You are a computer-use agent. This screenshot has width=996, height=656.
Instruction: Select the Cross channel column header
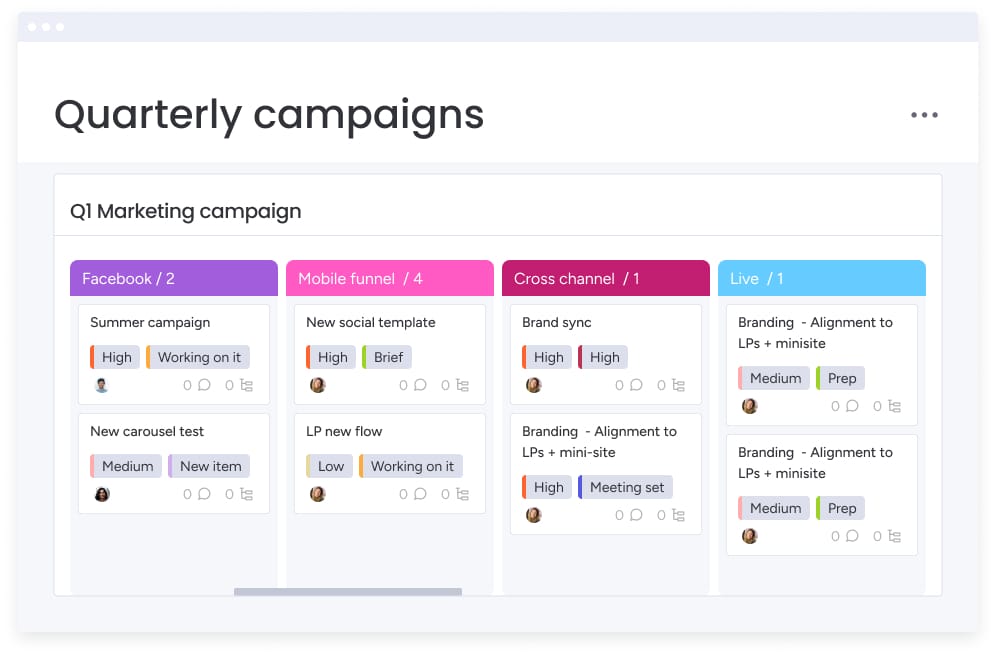[x=605, y=279]
